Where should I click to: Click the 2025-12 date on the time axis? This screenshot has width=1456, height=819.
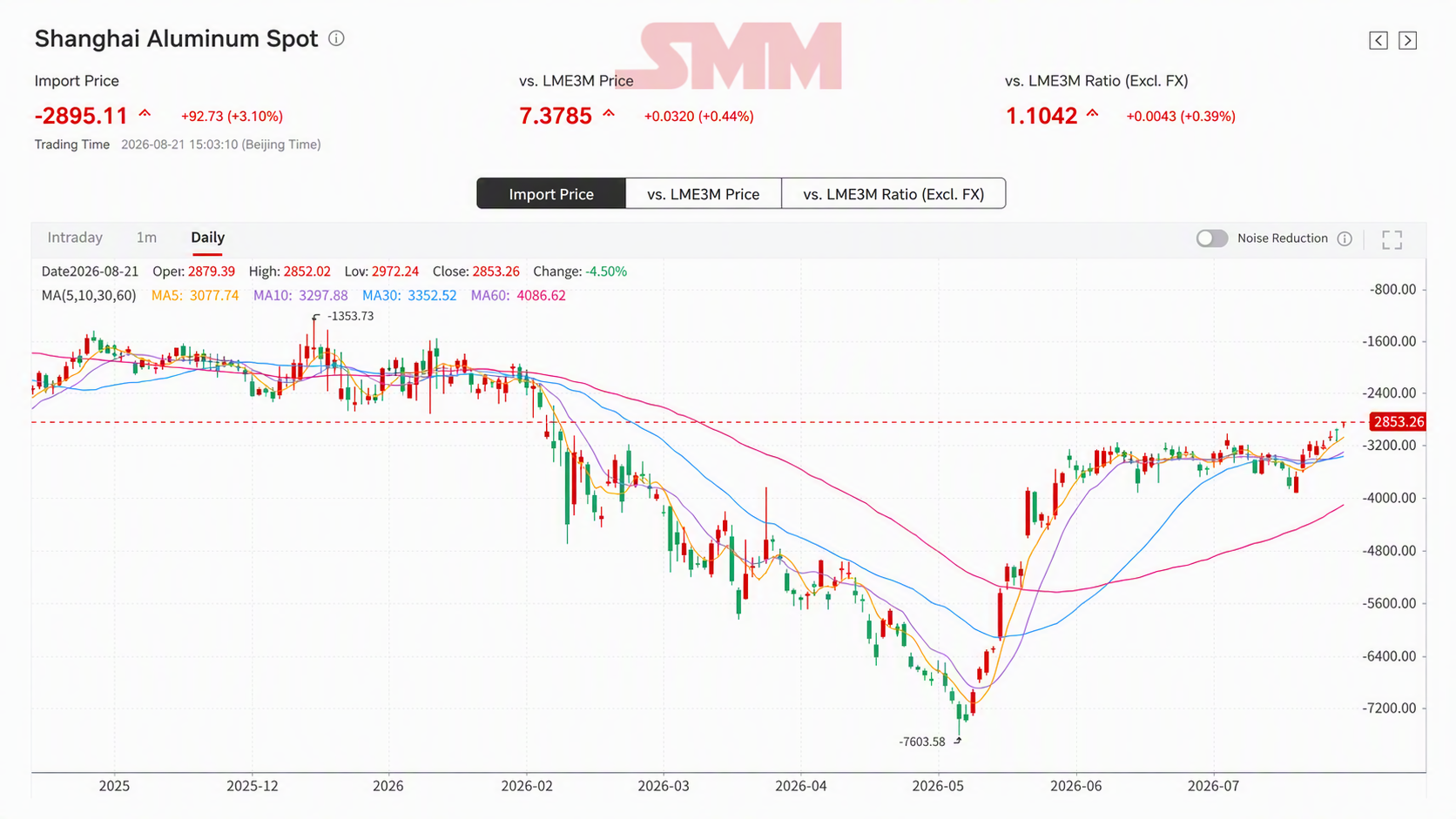pos(253,786)
